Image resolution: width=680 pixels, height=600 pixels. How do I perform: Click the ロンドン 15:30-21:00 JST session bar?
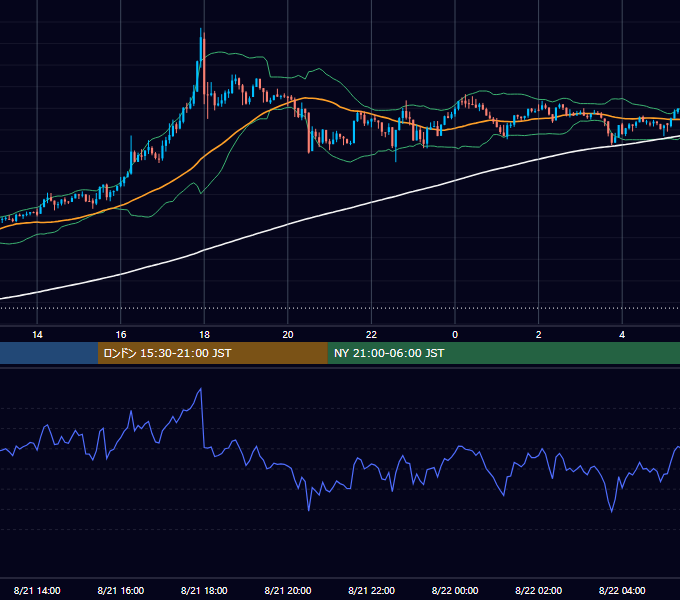[212, 353]
